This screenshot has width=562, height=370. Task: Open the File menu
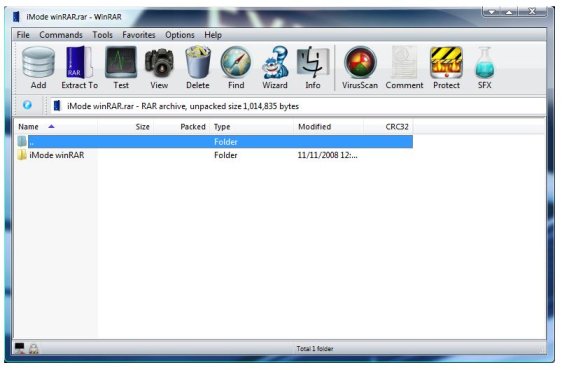pyautogui.click(x=23, y=35)
